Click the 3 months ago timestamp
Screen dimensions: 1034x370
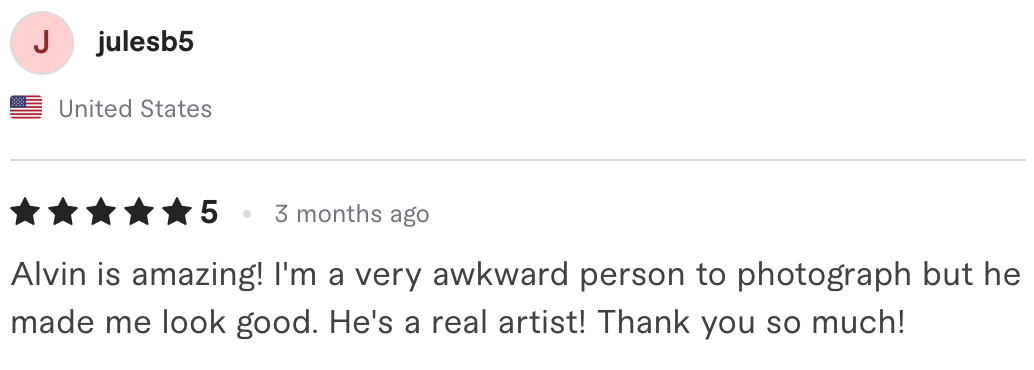[352, 214]
